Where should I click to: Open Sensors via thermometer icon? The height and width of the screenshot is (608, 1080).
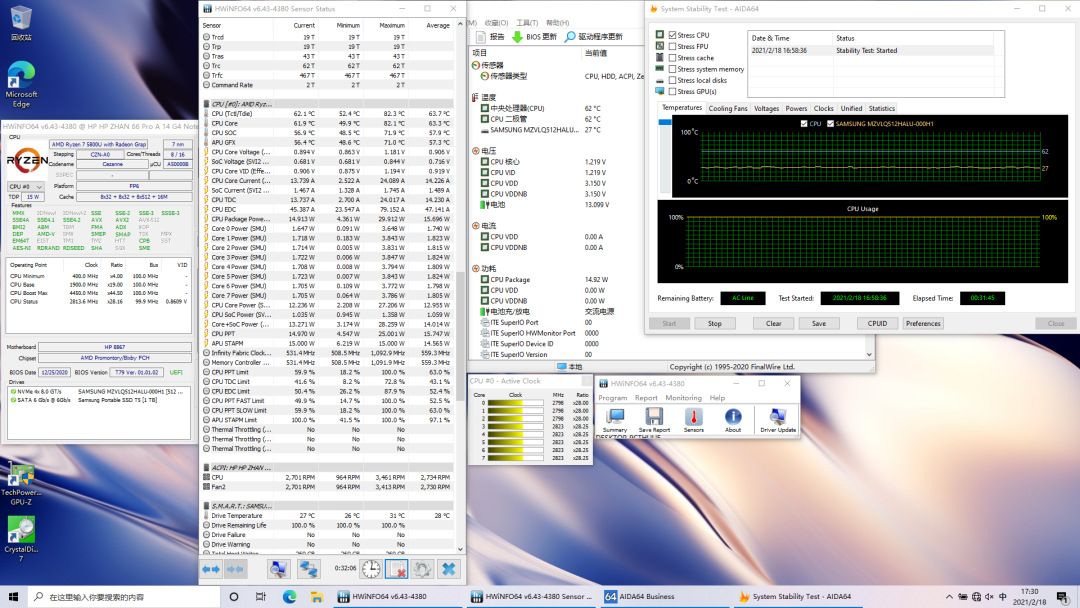[x=693, y=416]
